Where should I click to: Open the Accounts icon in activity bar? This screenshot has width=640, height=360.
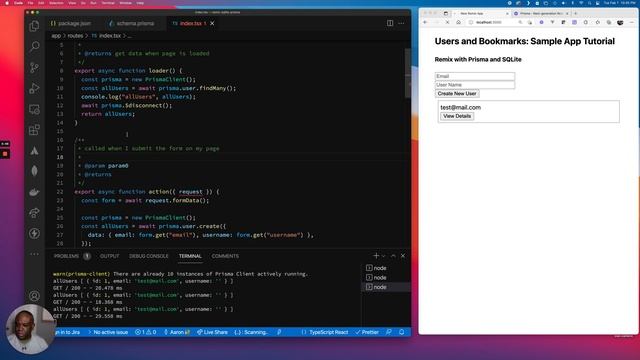tap(34, 296)
